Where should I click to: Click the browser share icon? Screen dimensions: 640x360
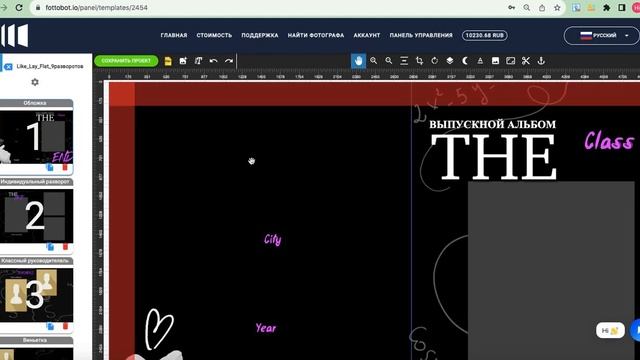click(x=542, y=8)
